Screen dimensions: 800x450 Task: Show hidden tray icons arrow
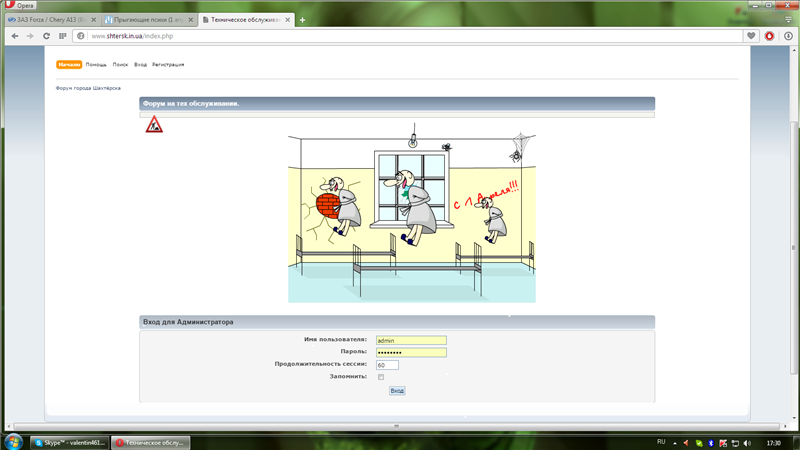click(675, 443)
